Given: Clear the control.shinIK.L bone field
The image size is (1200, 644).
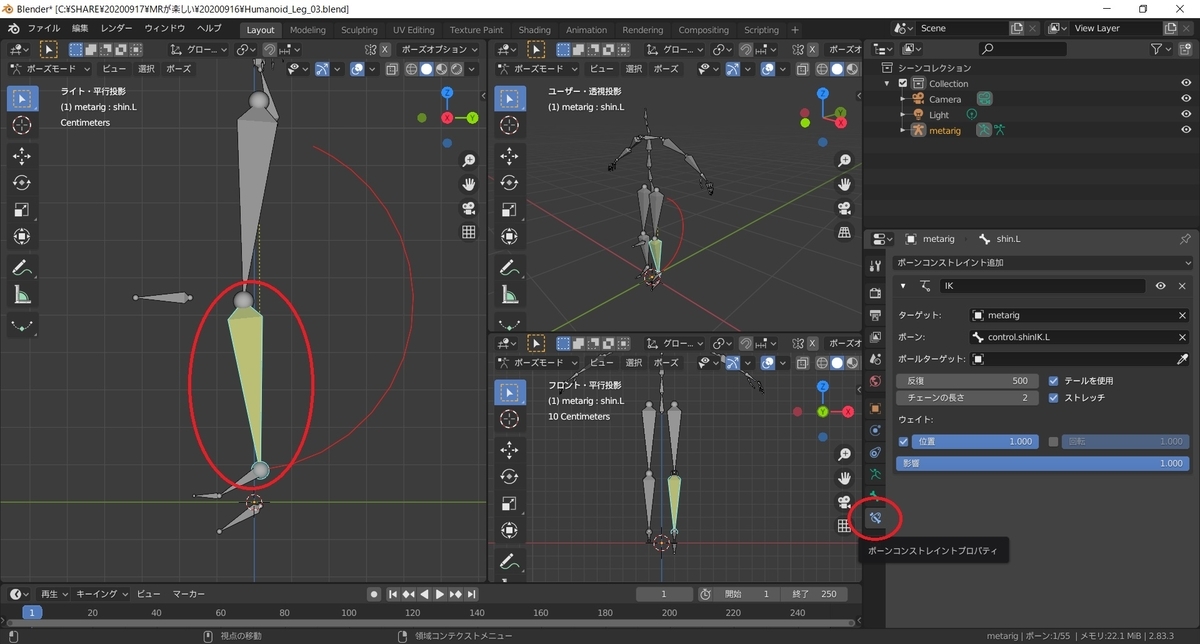Looking at the screenshot, I should pyautogui.click(x=1182, y=337).
